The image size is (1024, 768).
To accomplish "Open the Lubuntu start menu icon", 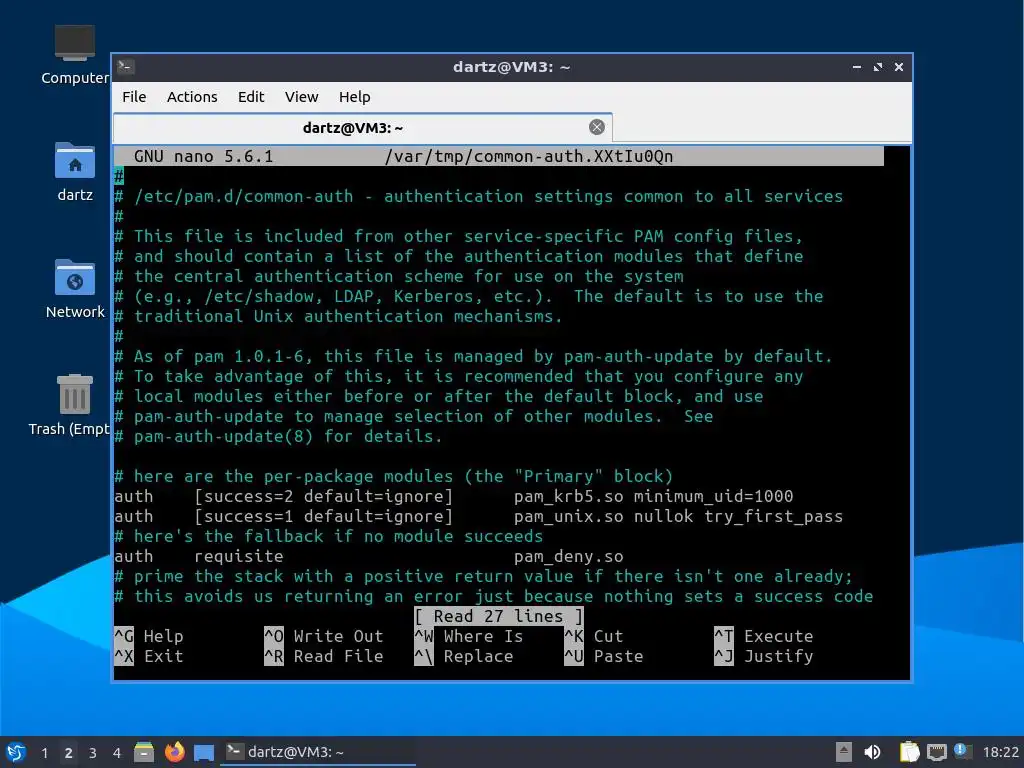I will click(16, 752).
